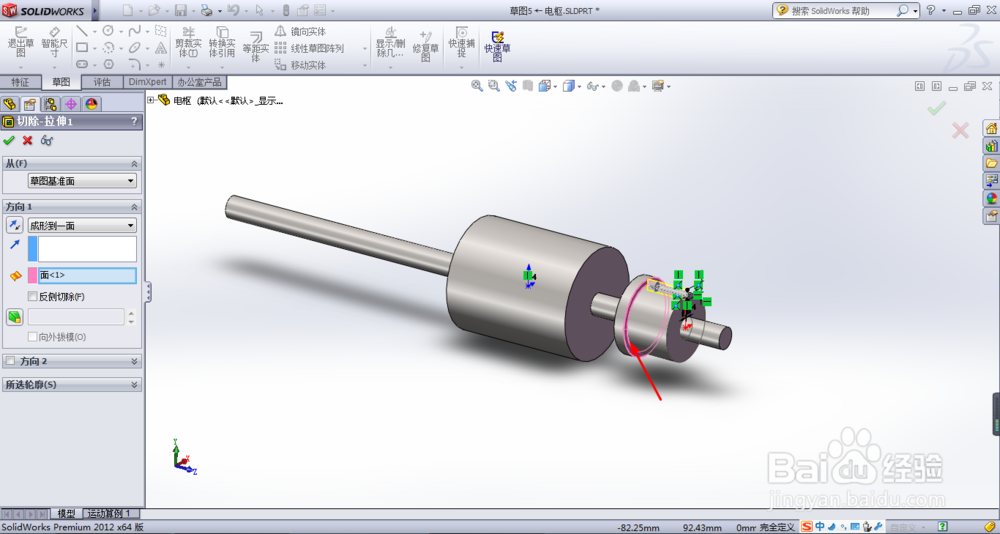The height and width of the screenshot is (534, 1000).
Task: Click Move Entities (移动实体)
Action: 300,65
